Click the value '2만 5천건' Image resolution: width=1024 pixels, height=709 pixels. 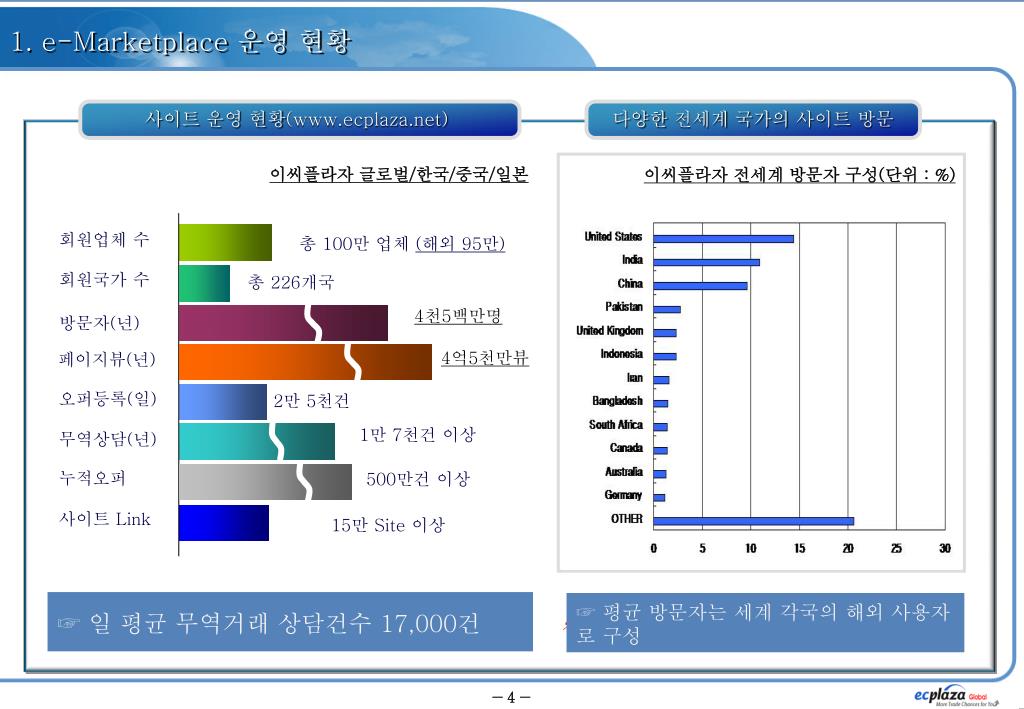click(x=312, y=400)
